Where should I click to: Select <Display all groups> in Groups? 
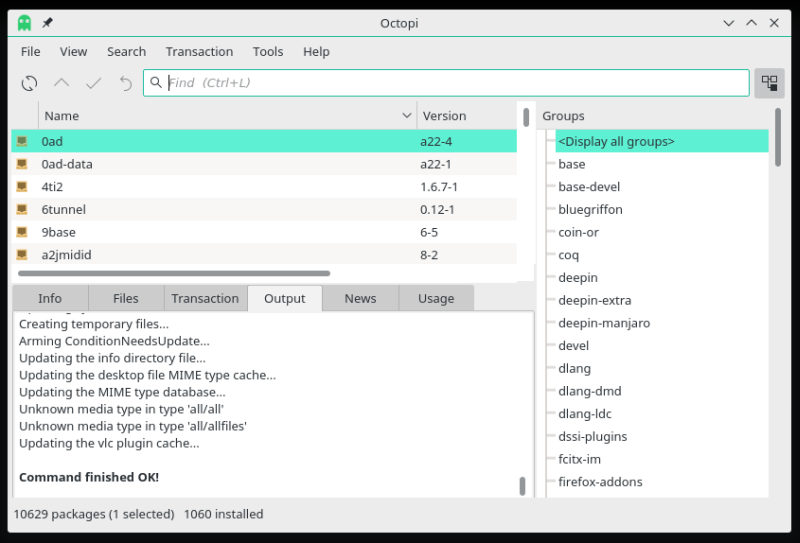point(662,141)
